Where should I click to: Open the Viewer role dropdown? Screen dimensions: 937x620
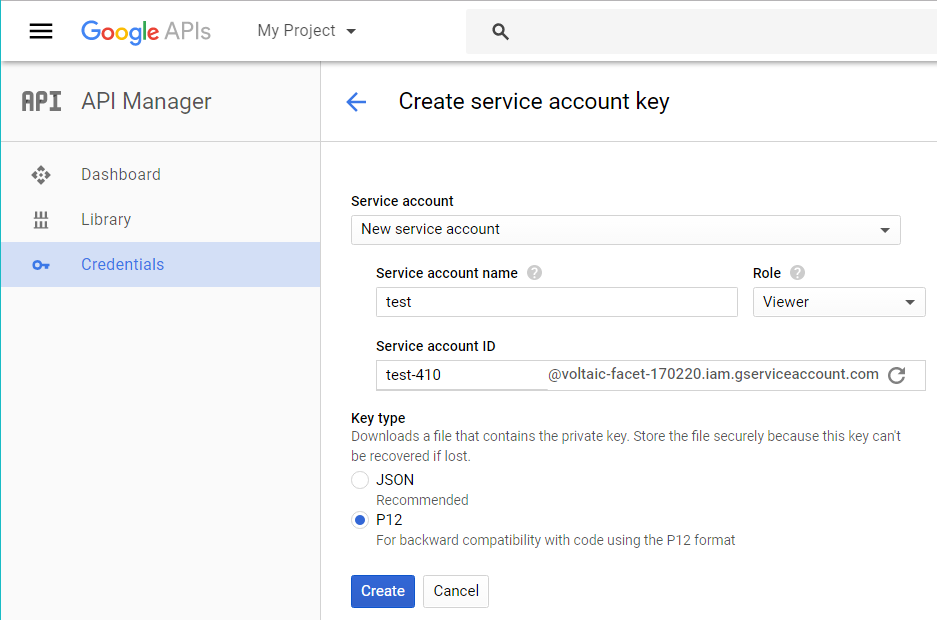(838, 302)
